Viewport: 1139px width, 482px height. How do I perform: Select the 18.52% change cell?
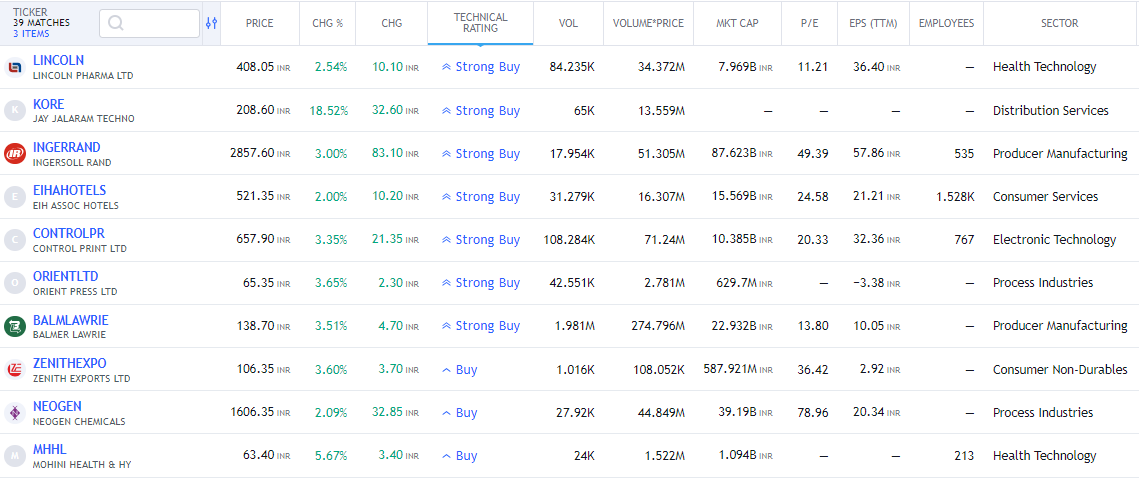click(328, 111)
